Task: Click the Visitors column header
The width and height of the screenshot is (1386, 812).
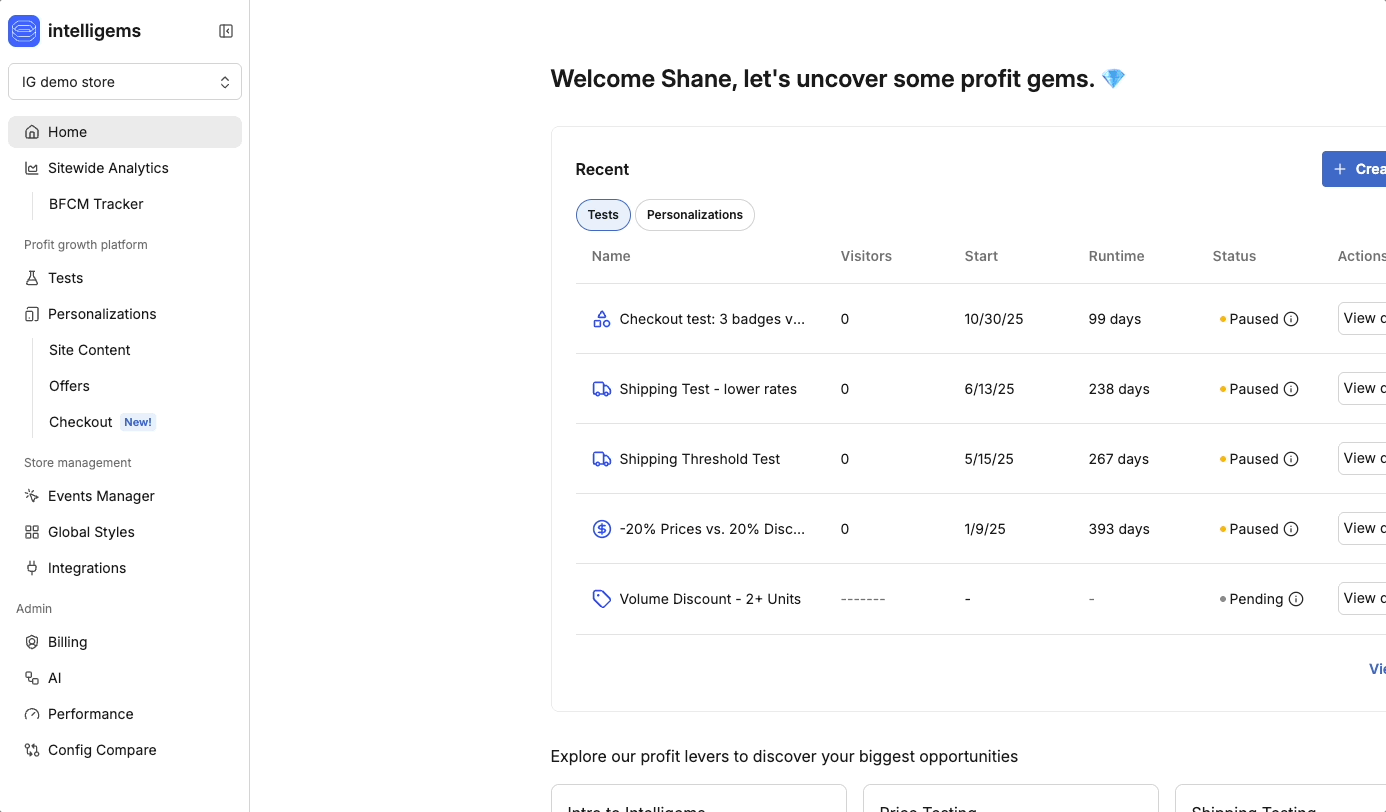Action: 866,256
